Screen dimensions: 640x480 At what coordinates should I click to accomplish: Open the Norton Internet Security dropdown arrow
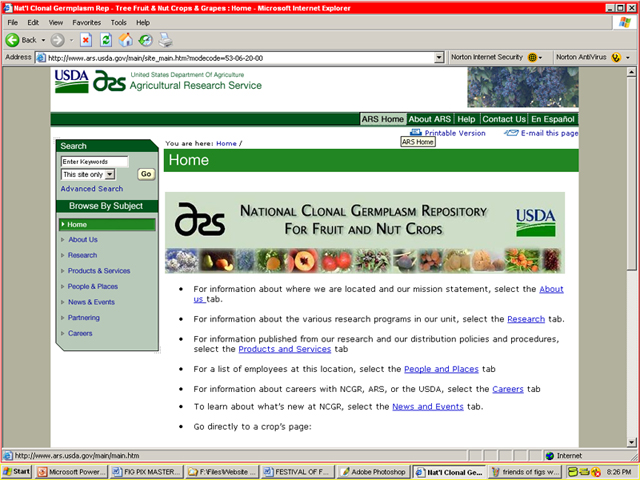pyautogui.click(x=540, y=58)
